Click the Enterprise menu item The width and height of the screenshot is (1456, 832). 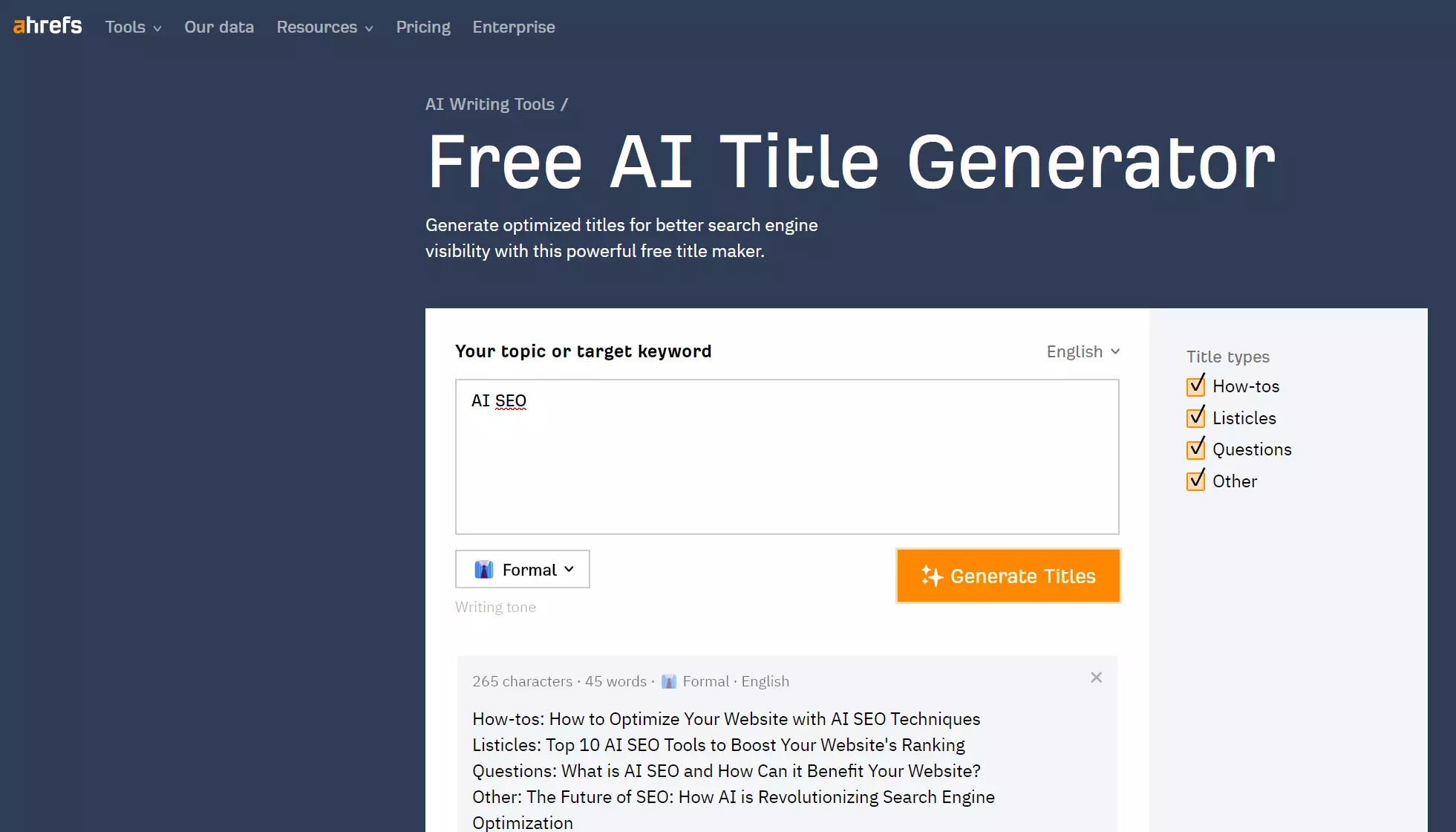(x=514, y=27)
